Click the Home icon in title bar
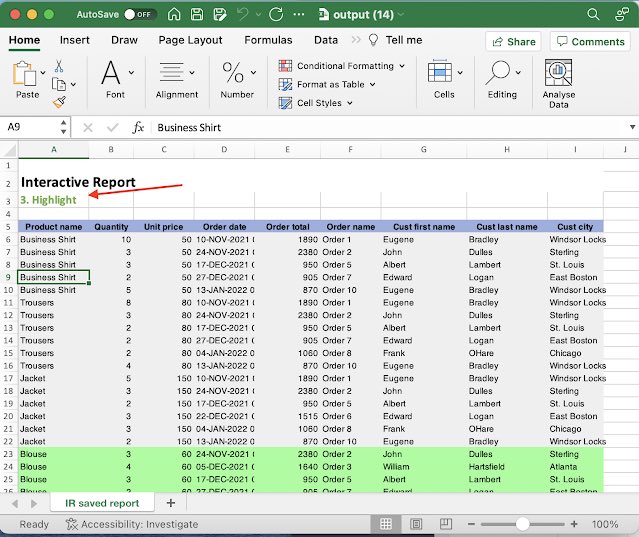Viewport: 639px width, 537px height. pyautogui.click(x=174, y=15)
